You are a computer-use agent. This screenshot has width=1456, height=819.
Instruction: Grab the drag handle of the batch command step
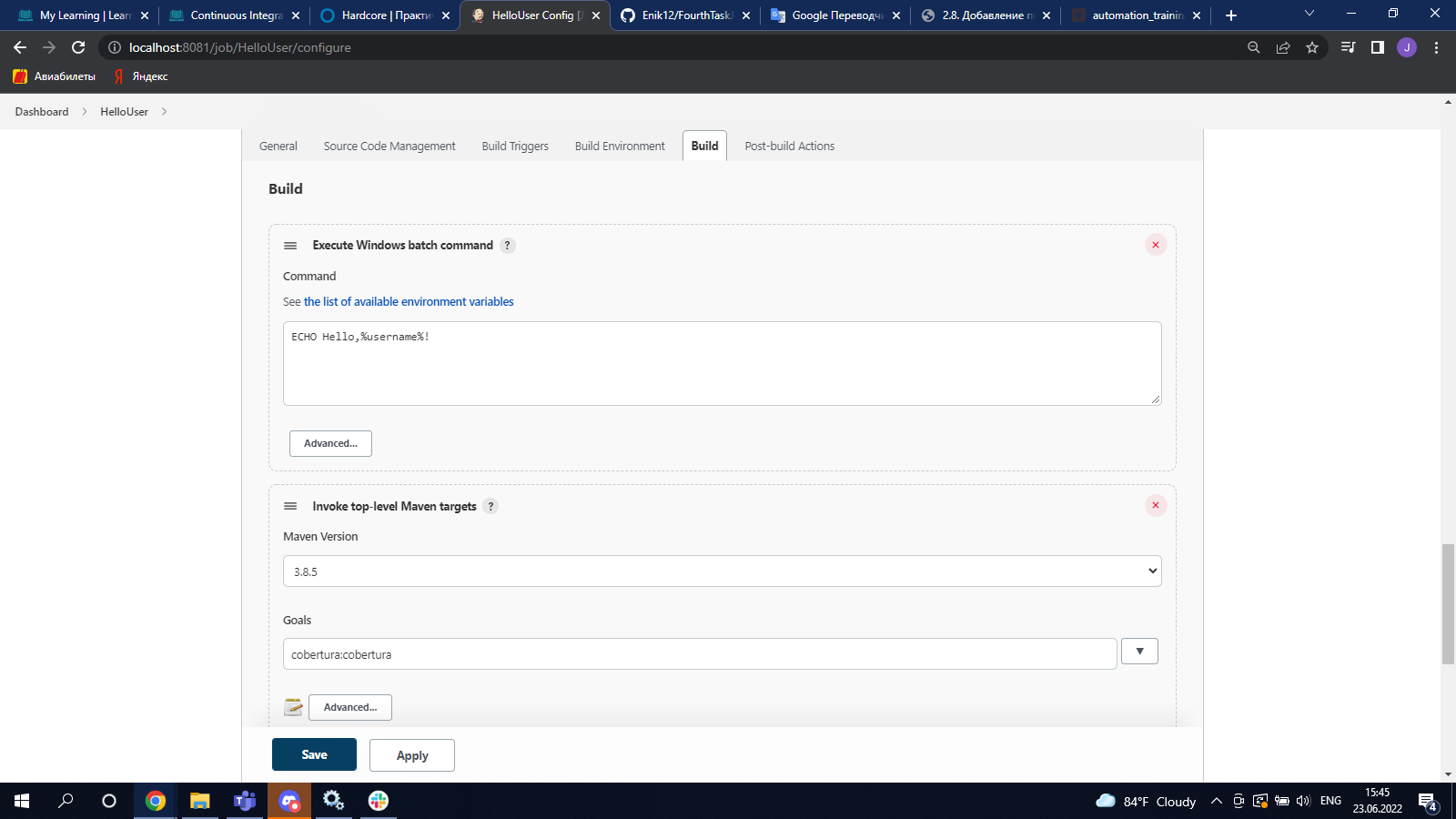[x=290, y=246]
